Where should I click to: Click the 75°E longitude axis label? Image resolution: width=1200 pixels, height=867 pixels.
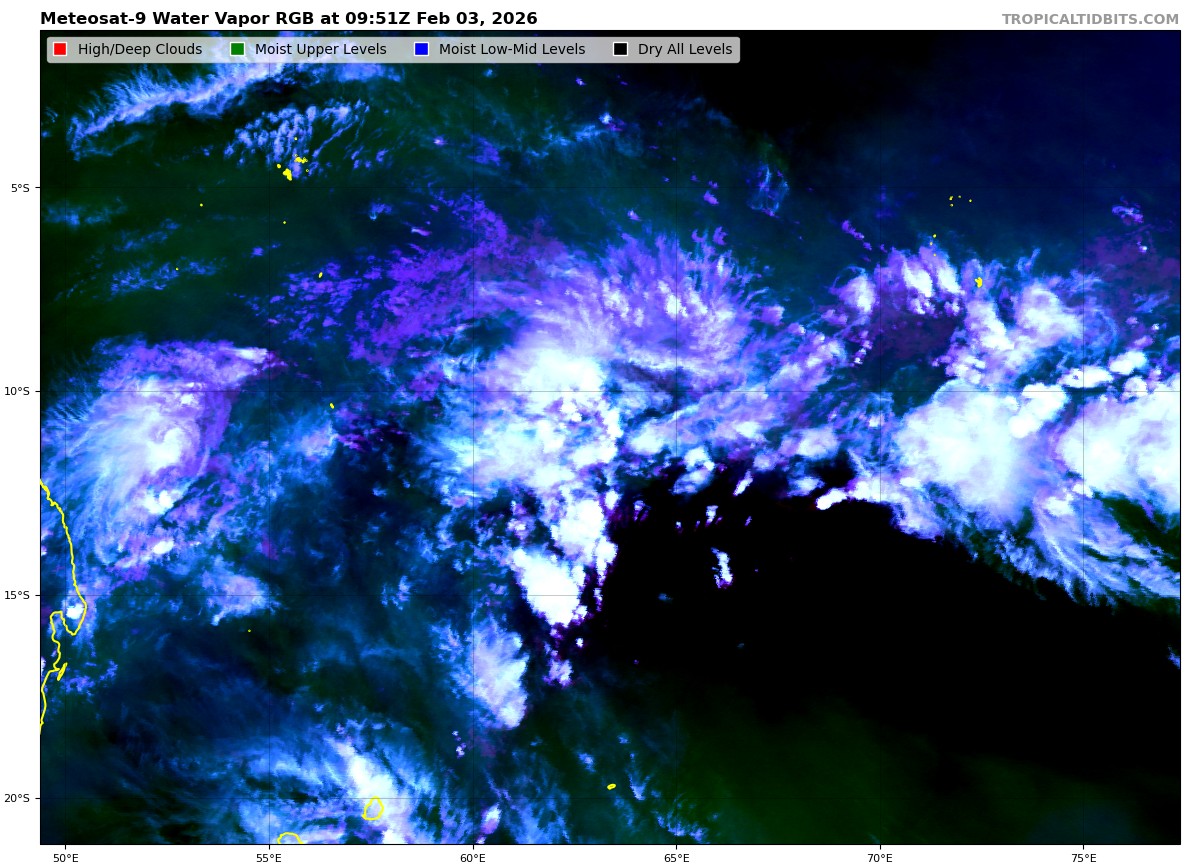1083,858
